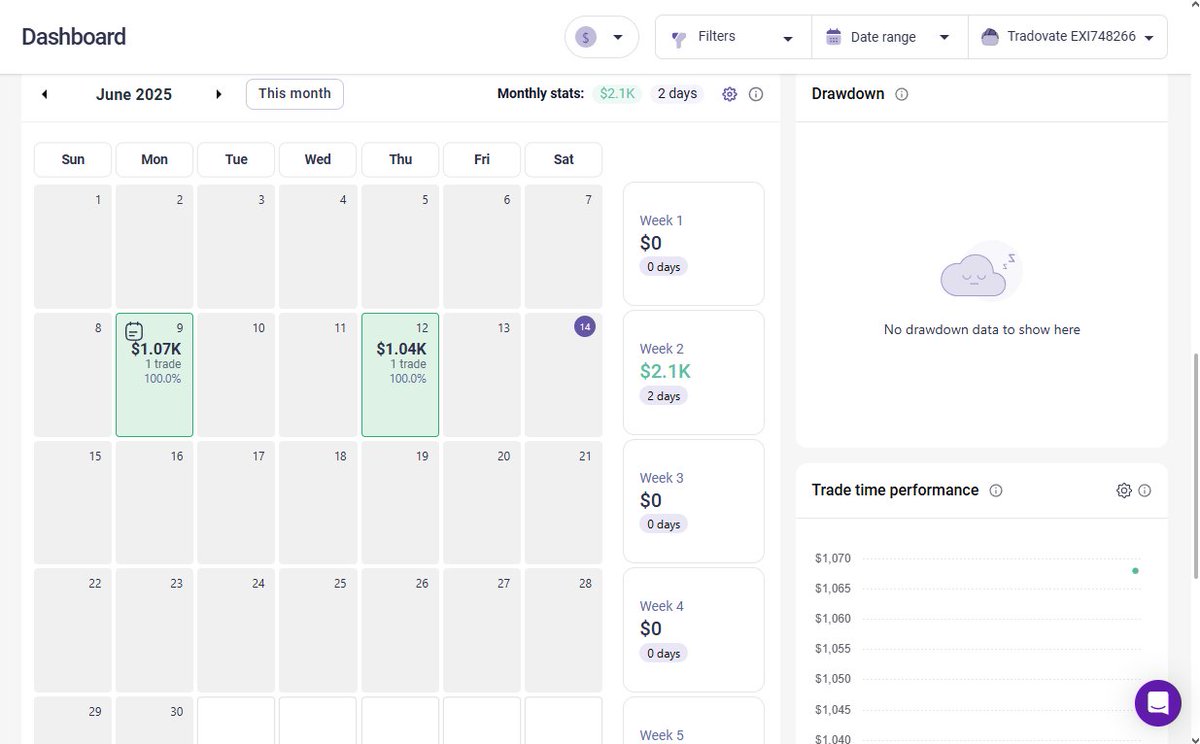Image resolution: width=1200 pixels, height=744 pixels.
Task: Click the Sun column header
Action: pyautogui.click(x=73, y=159)
